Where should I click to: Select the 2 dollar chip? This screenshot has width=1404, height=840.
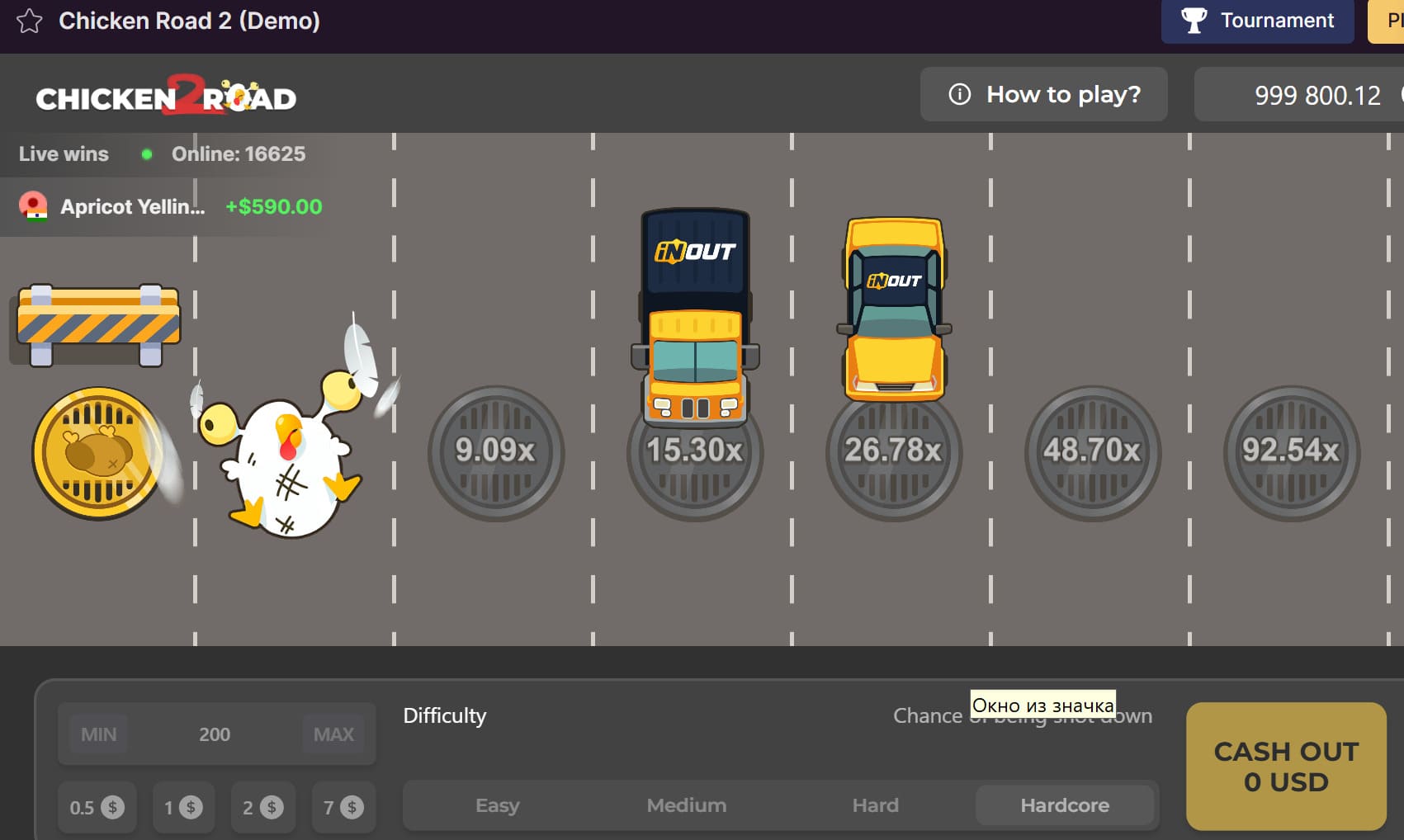pos(263,808)
